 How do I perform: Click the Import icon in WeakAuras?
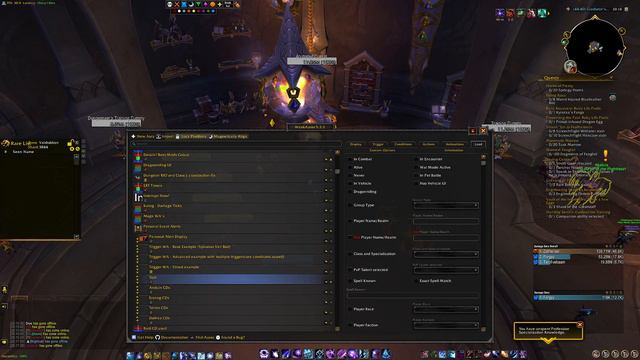click(x=158, y=136)
